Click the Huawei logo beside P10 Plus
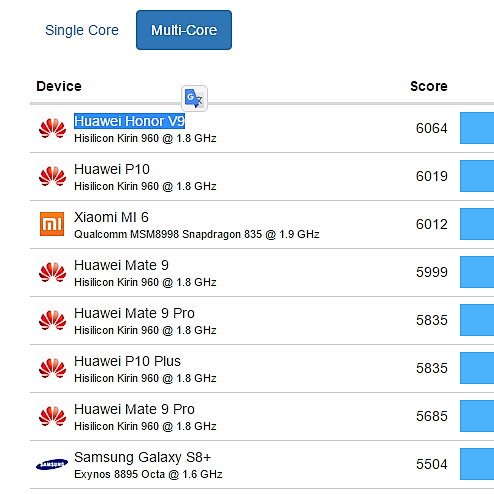This screenshot has height=494, width=494. [52, 368]
